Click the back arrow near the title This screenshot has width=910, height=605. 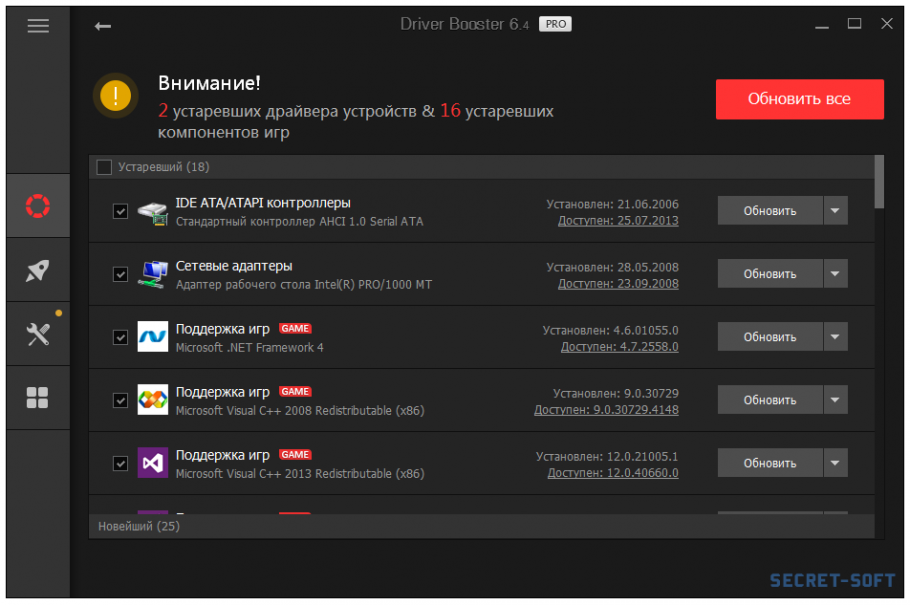pyautogui.click(x=101, y=27)
